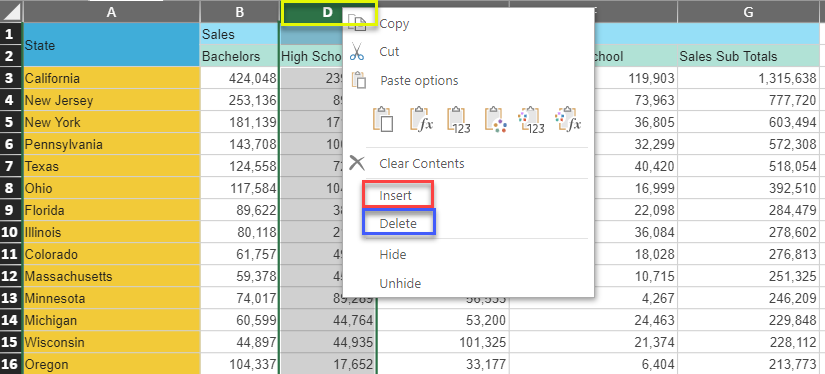The width and height of the screenshot is (825, 374).
Task: Choose Delete in the context menu
Action: click(x=398, y=224)
